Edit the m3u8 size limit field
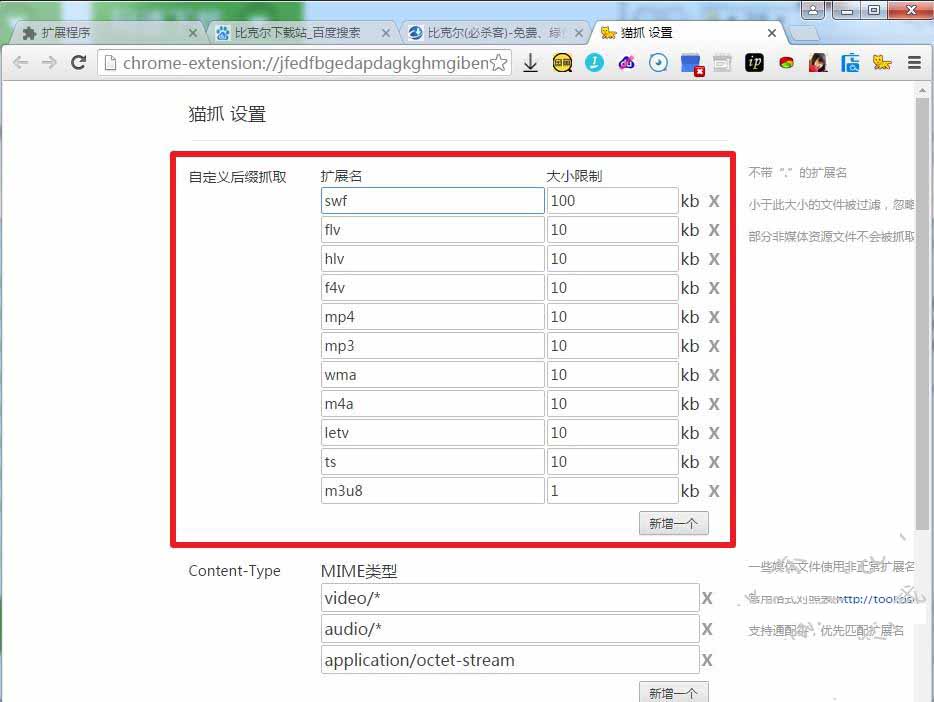 click(x=612, y=491)
